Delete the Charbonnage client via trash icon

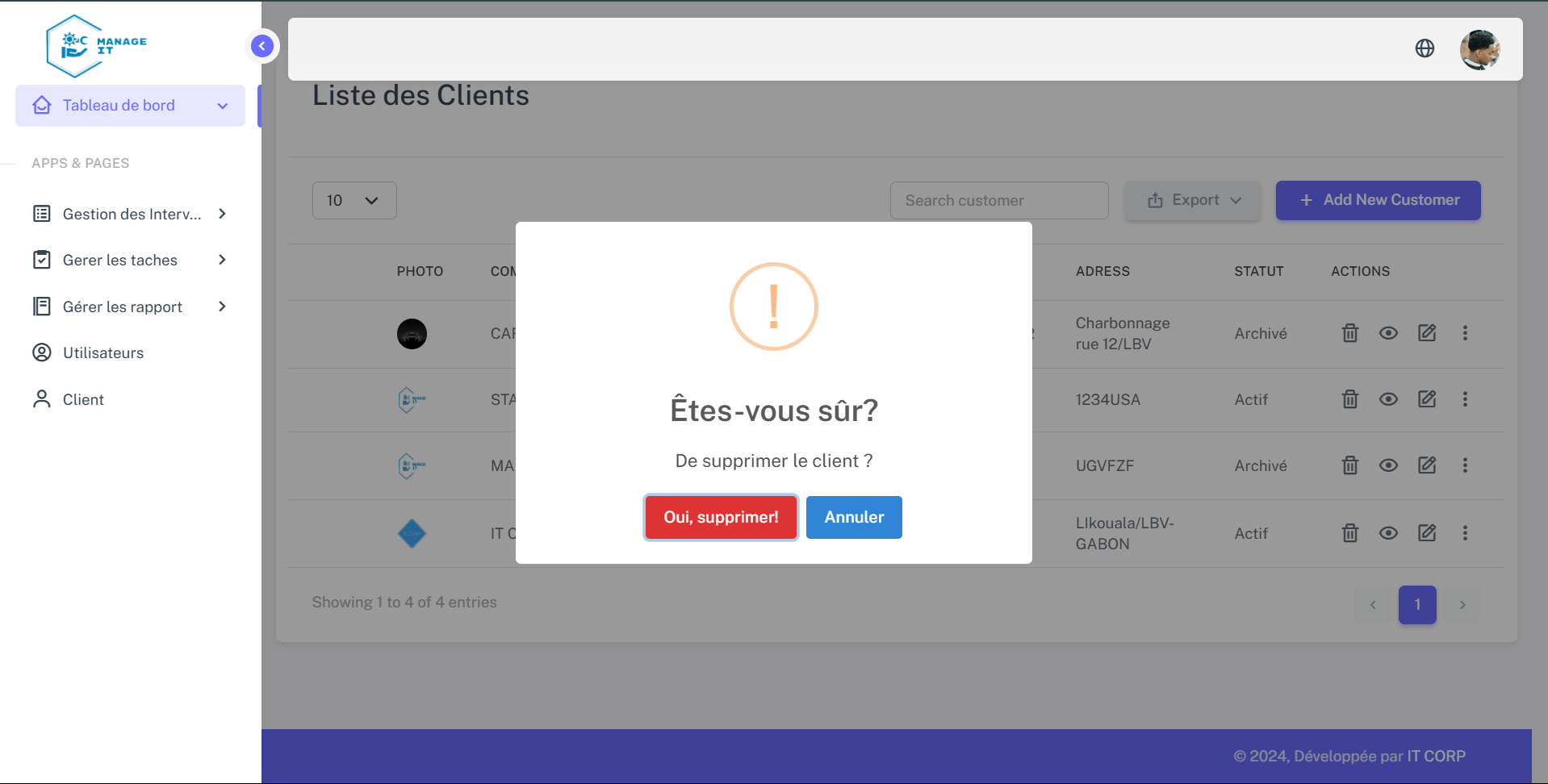[1349, 333]
